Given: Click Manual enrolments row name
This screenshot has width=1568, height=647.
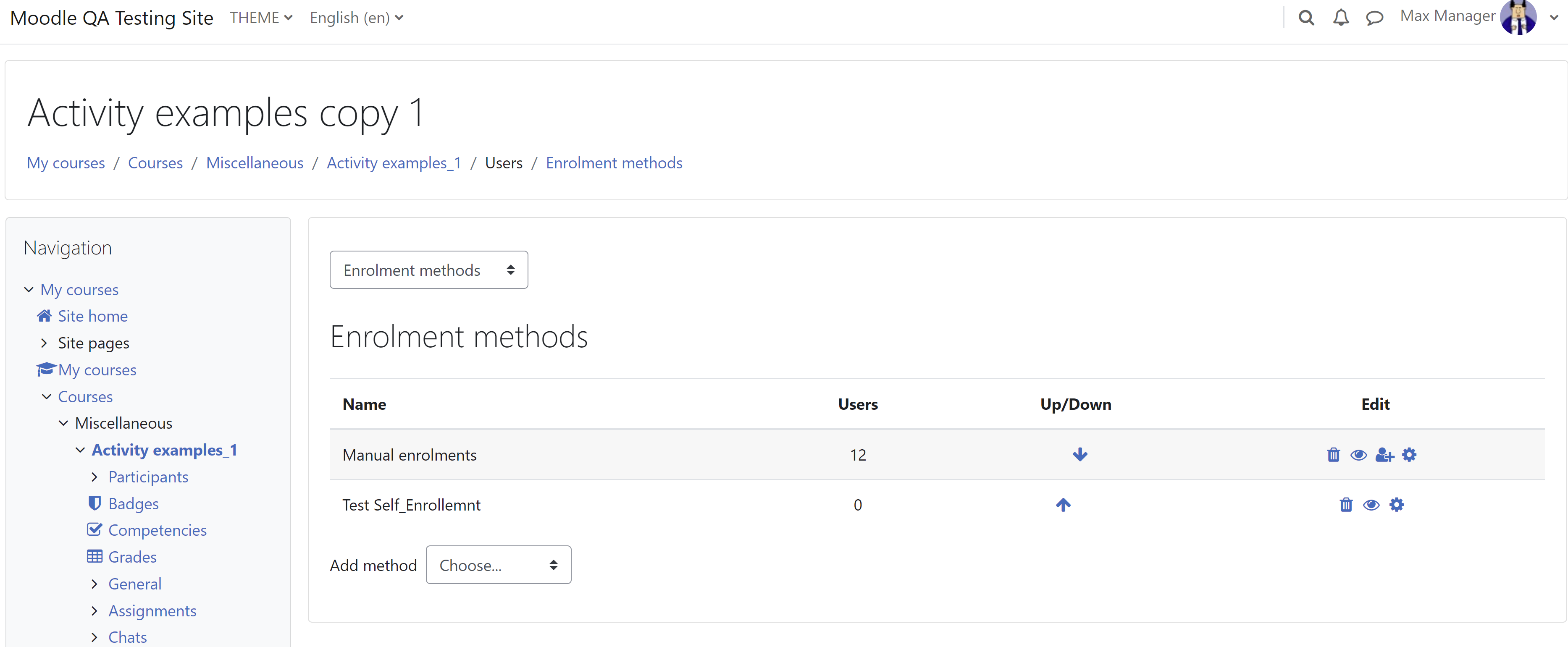Looking at the screenshot, I should 409,455.
